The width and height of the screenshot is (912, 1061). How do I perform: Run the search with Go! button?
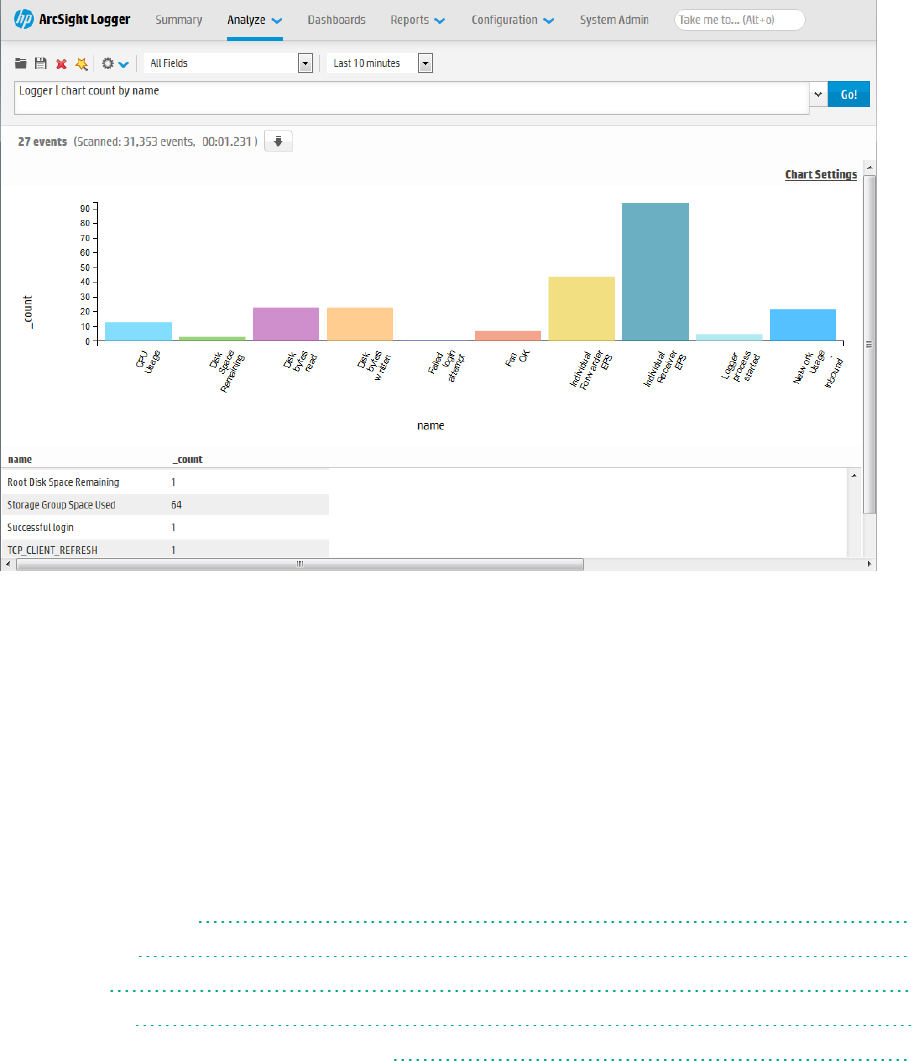tap(848, 94)
